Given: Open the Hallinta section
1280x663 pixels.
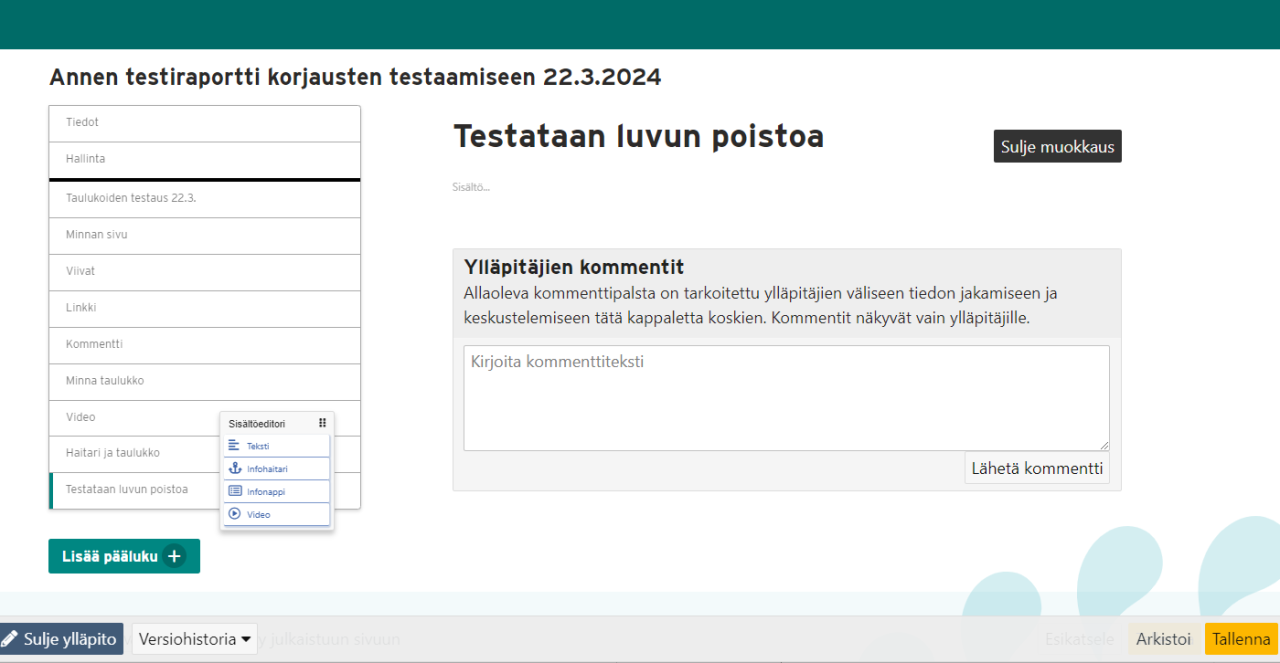Looking at the screenshot, I should tap(204, 159).
